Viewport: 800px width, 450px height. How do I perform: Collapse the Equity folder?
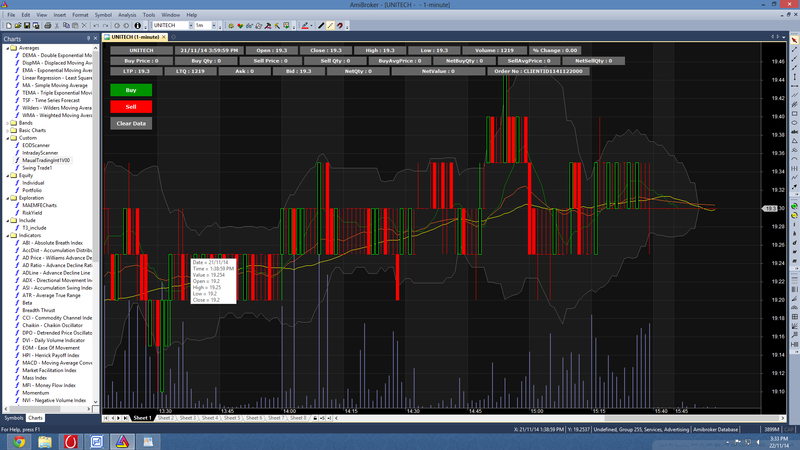7,176
